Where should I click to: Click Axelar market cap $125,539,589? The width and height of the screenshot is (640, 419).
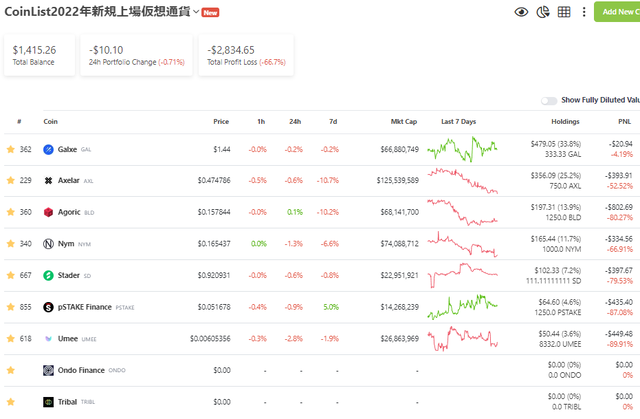click(x=398, y=180)
